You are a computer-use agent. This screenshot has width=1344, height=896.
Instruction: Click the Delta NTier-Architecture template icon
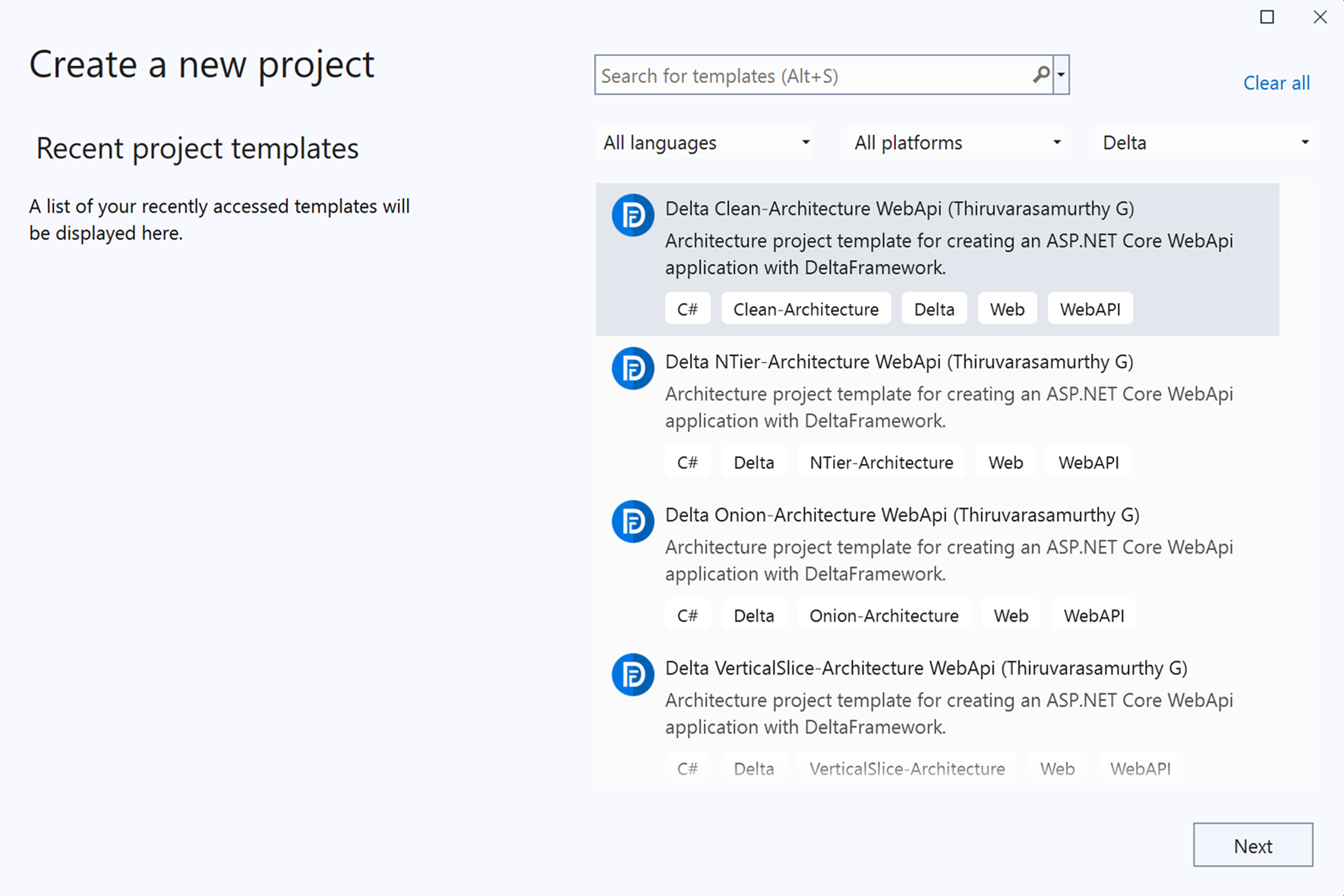pos(633,369)
